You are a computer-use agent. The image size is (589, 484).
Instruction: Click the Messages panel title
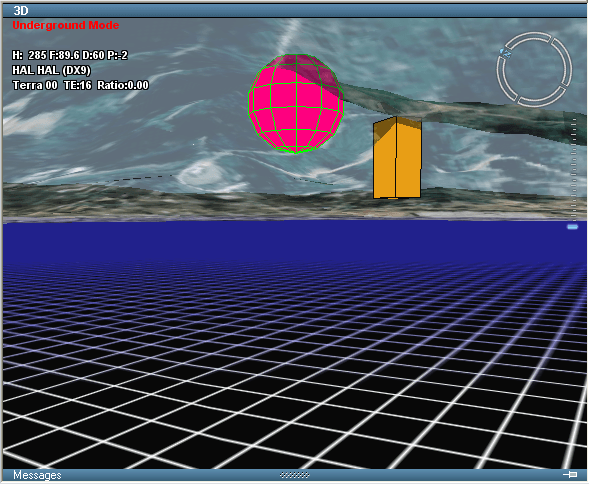pos(37,475)
